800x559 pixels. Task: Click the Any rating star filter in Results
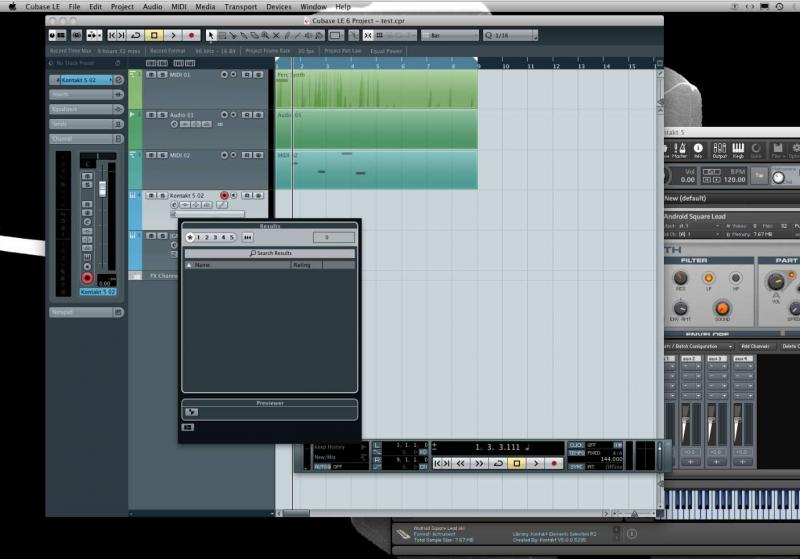click(x=190, y=237)
